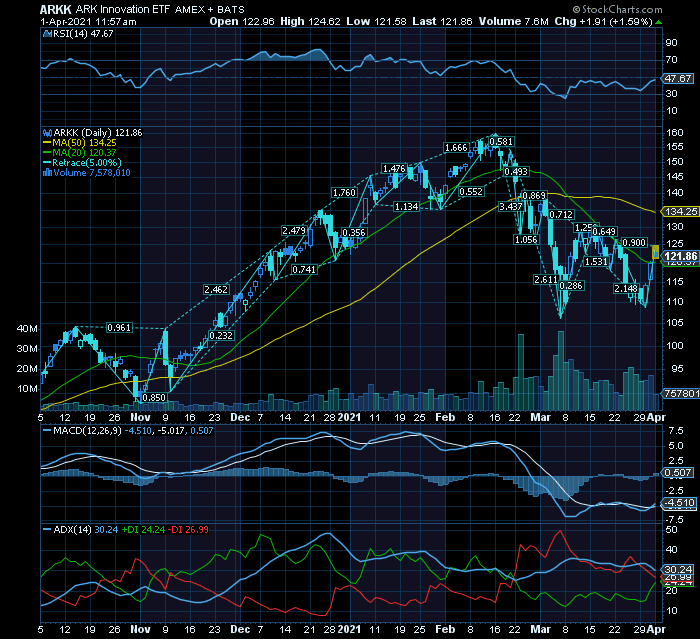Click the 2.462 retracement label

(216, 289)
